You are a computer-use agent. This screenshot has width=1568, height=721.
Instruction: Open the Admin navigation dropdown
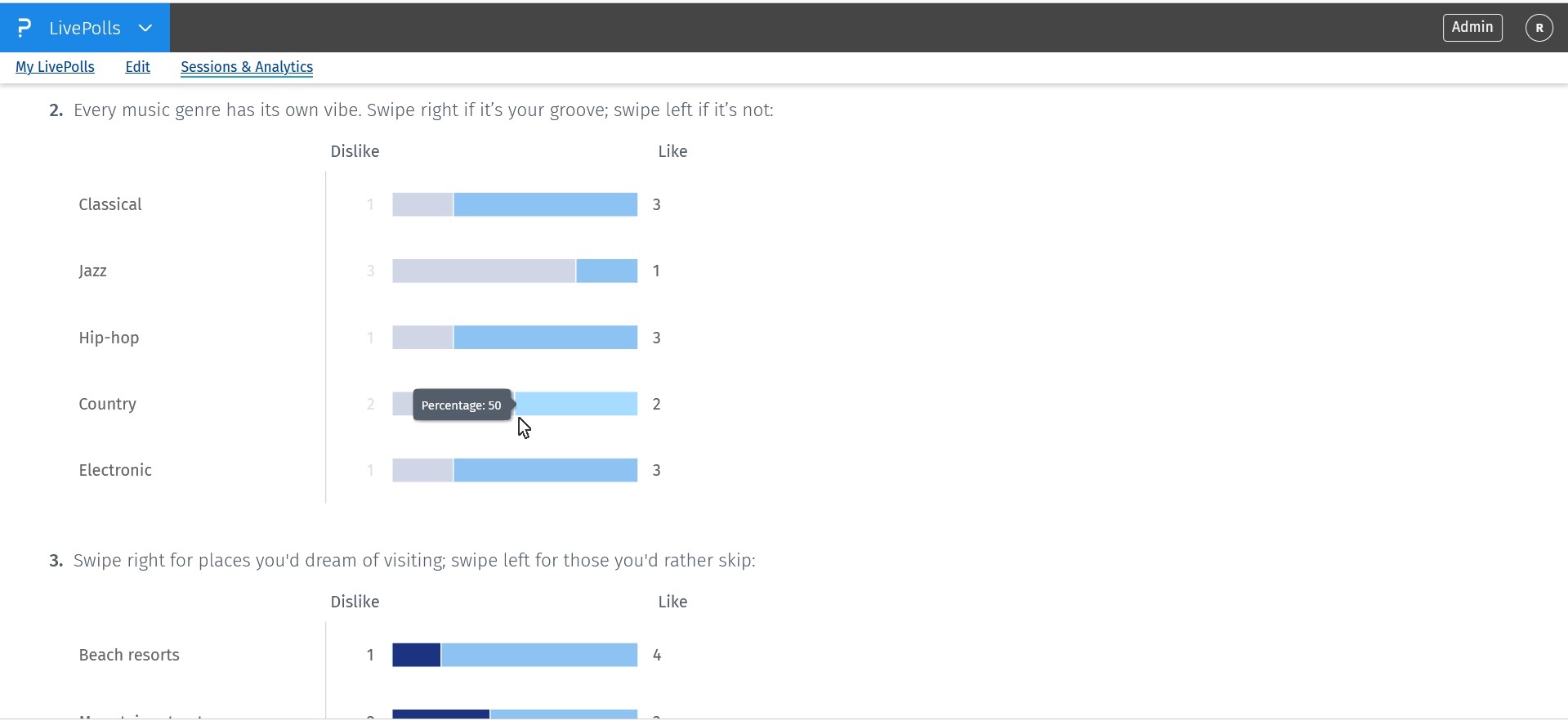1472,27
